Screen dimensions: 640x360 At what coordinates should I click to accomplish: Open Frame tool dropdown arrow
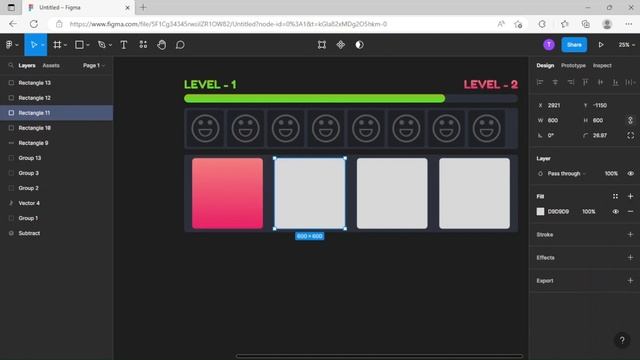[65, 45]
